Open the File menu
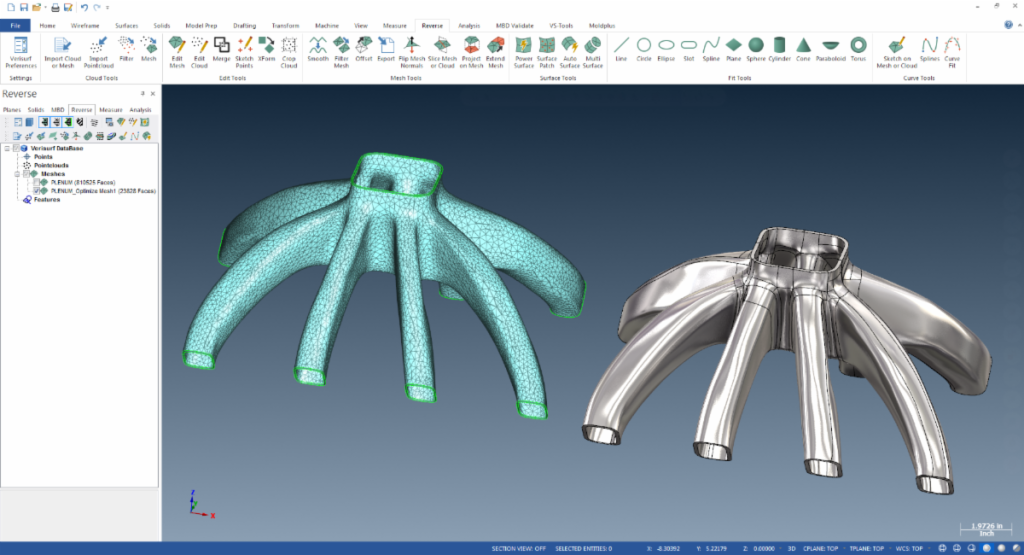The width and height of the screenshot is (1024, 555). [15, 24]
